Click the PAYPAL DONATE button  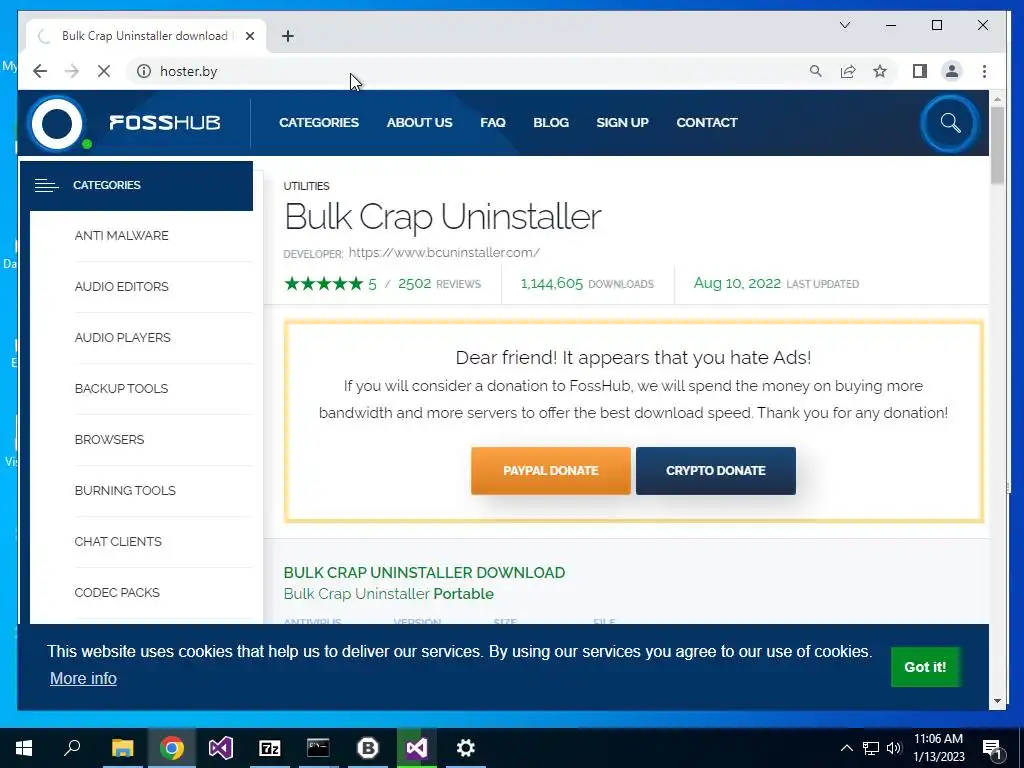(551, 471)
